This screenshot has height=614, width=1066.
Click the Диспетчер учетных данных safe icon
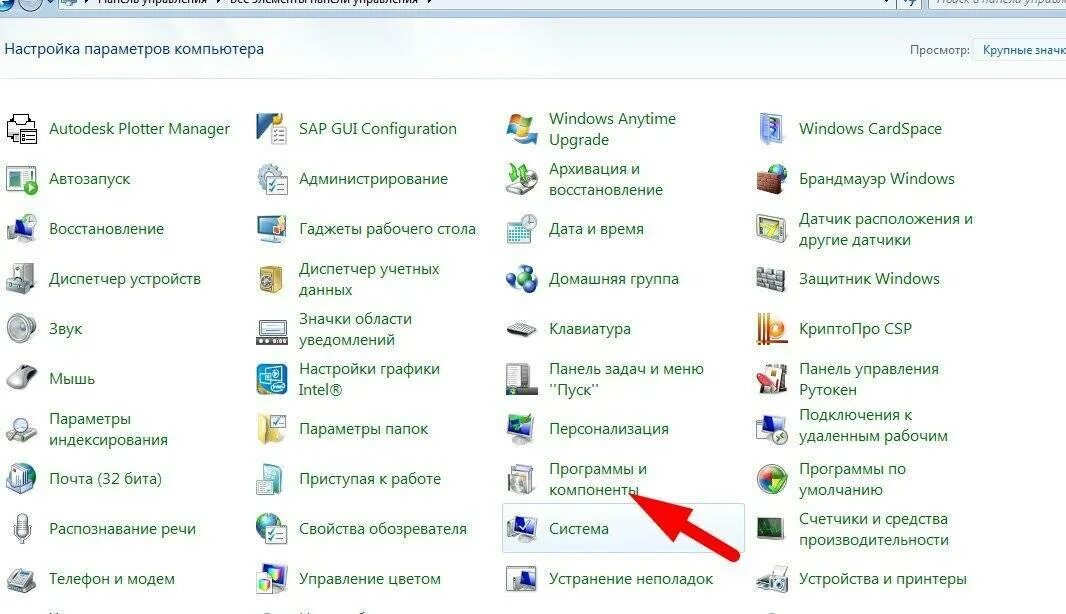(272, 279)
